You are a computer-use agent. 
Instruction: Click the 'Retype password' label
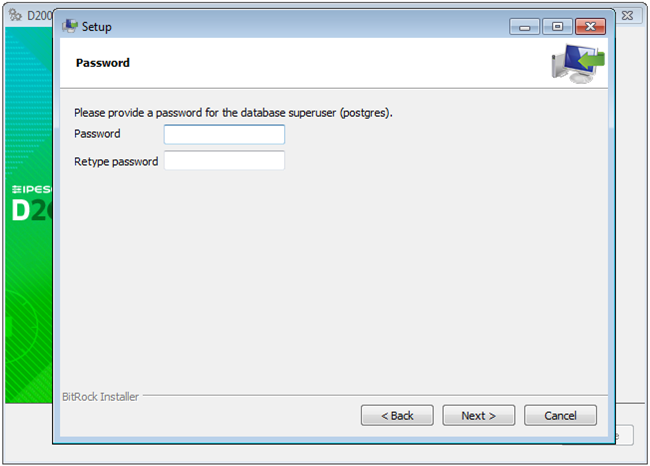(x=116, y=161)
